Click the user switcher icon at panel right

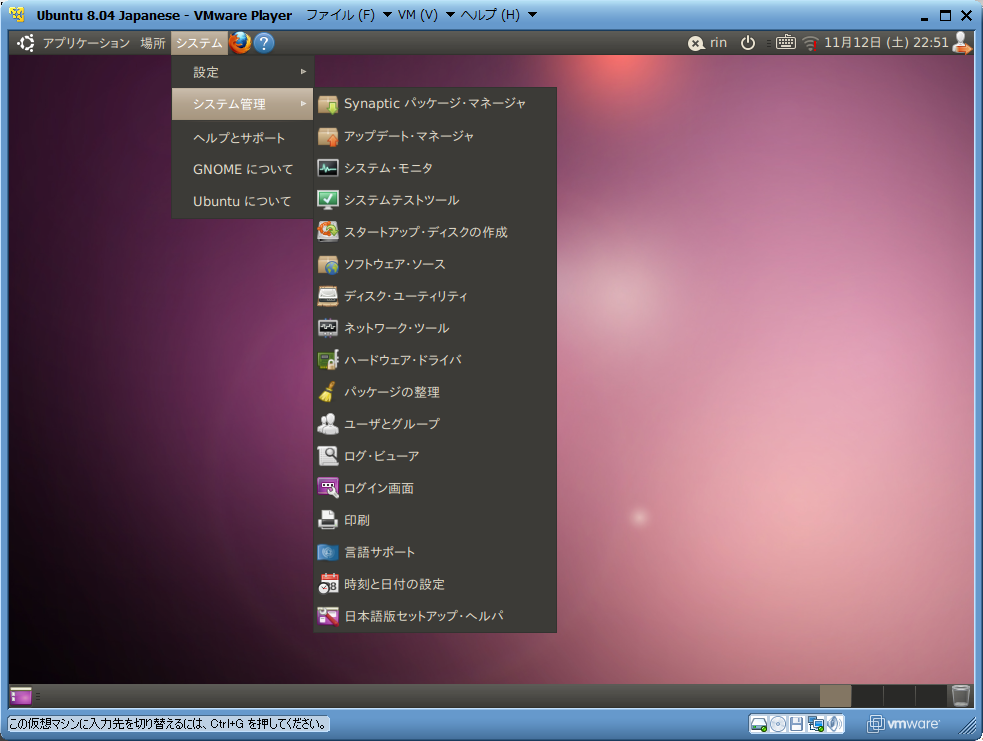coord(962,43)
